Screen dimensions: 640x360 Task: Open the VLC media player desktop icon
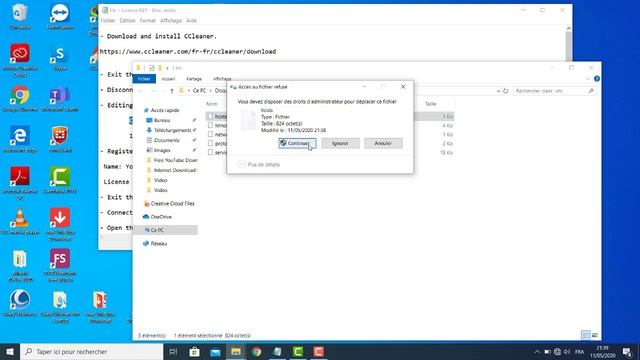20,222
